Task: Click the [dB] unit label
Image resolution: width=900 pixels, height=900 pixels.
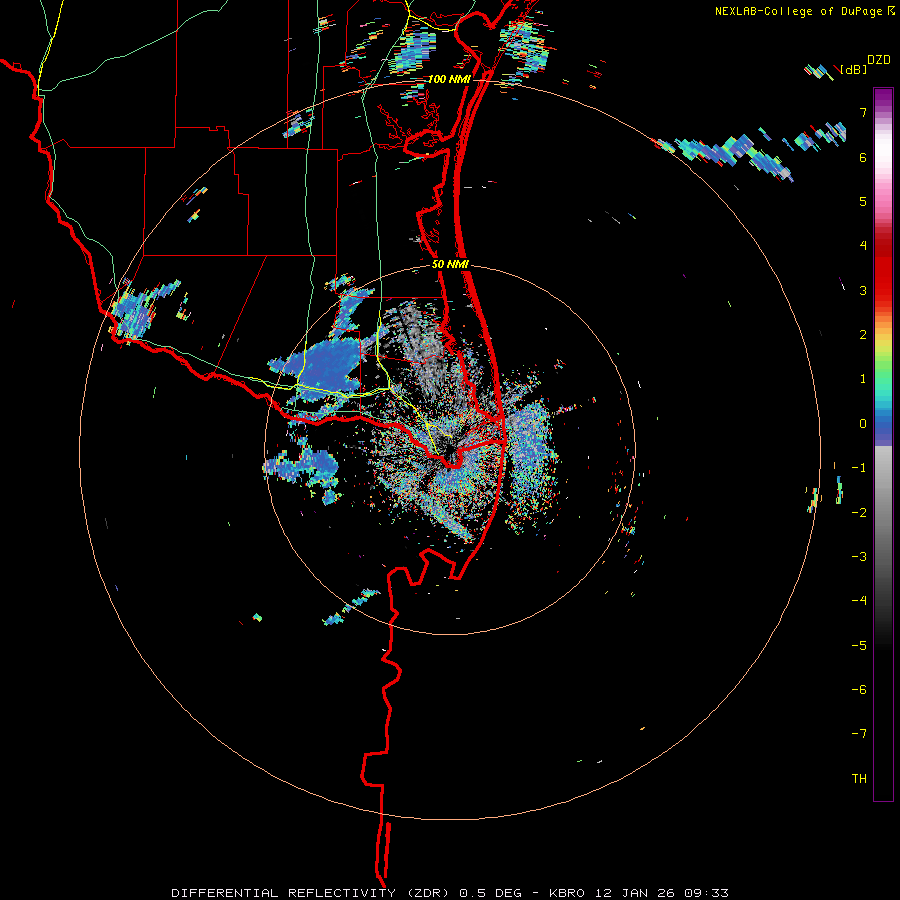Action: (x=854, y=69)
